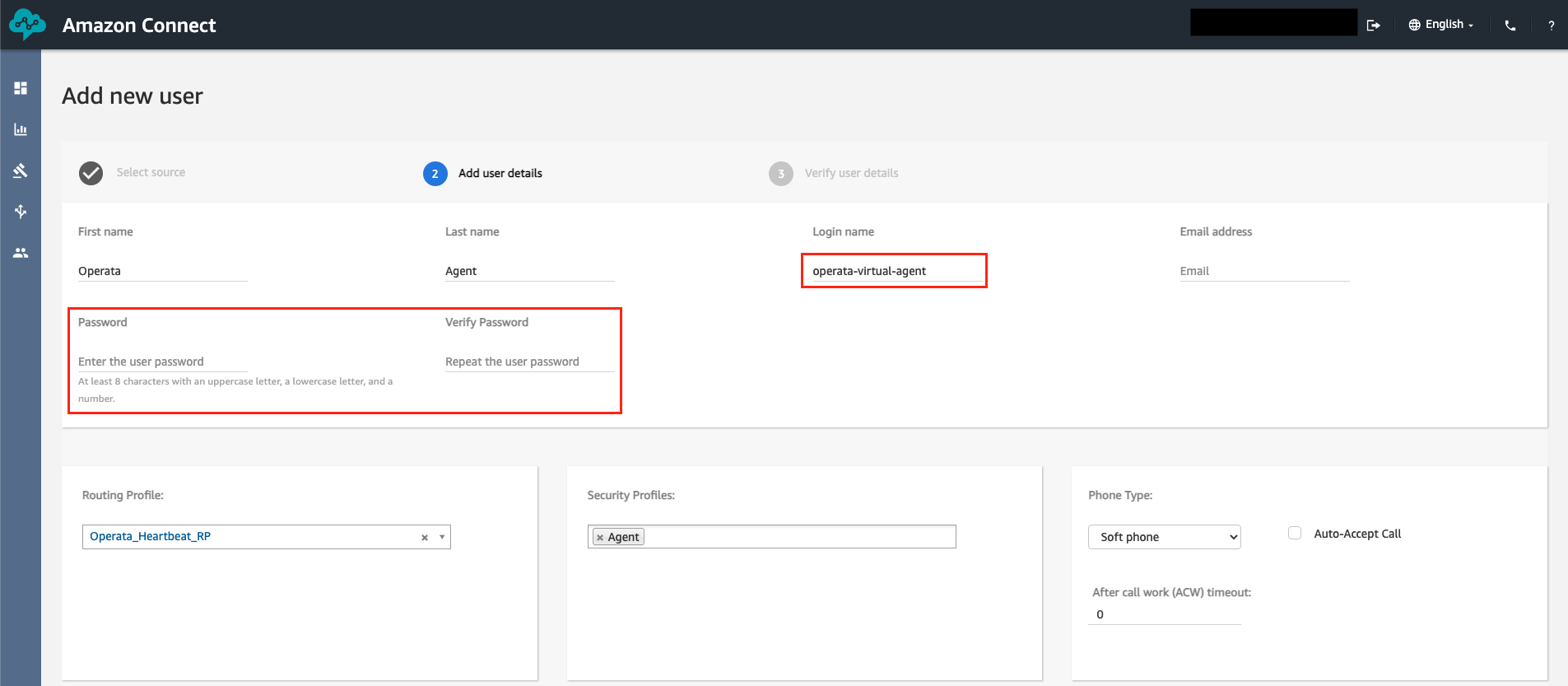Click the Amazon Connect title text
Viewport: 1568px width, 686px height.
[139, 26]
